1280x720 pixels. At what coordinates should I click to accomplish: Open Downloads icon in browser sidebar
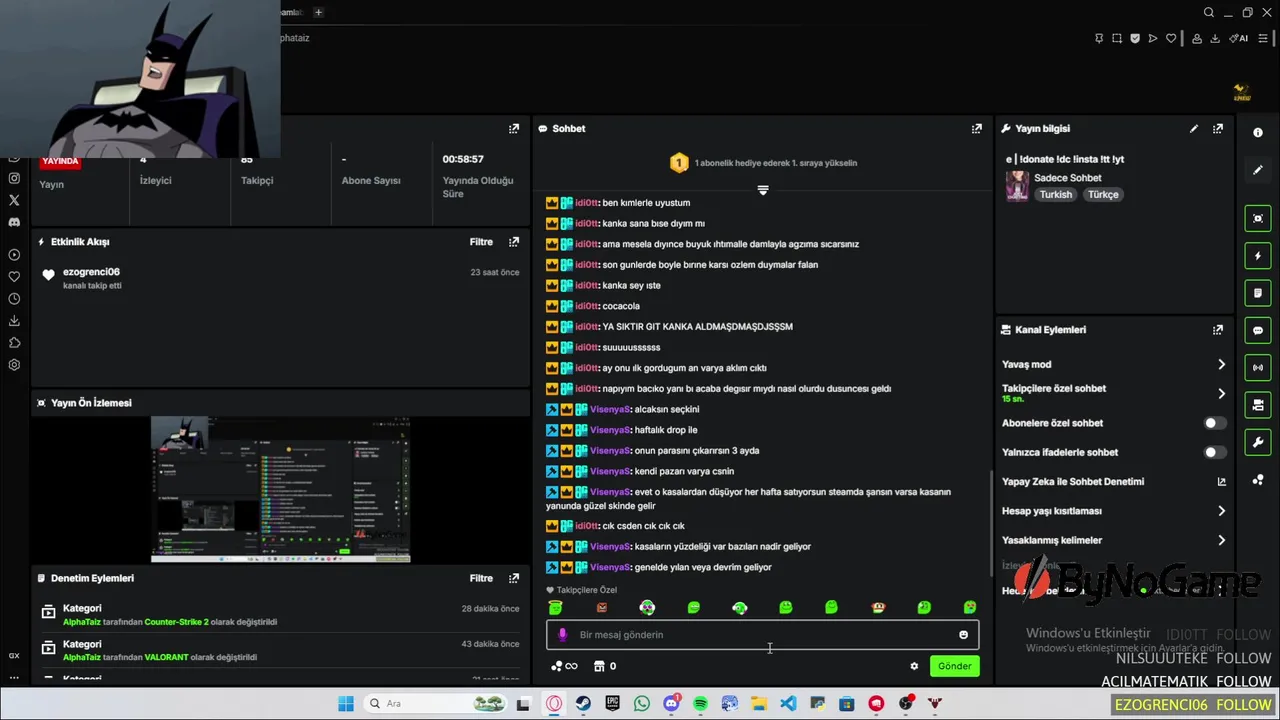(x=14, y=321)
